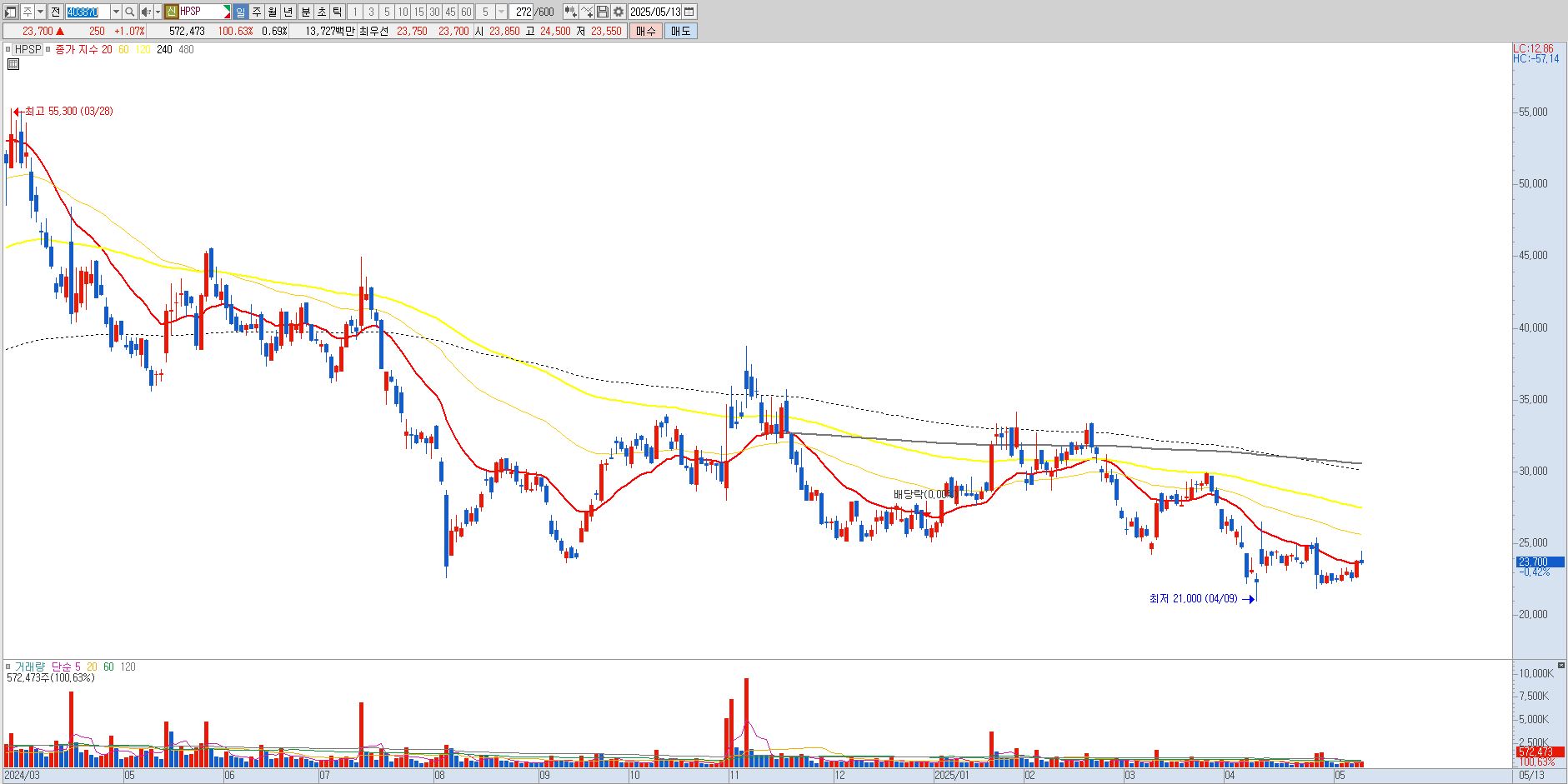
Task: Select the 15 interval preset
Action: pyautogui.click(x=419, y=12)
